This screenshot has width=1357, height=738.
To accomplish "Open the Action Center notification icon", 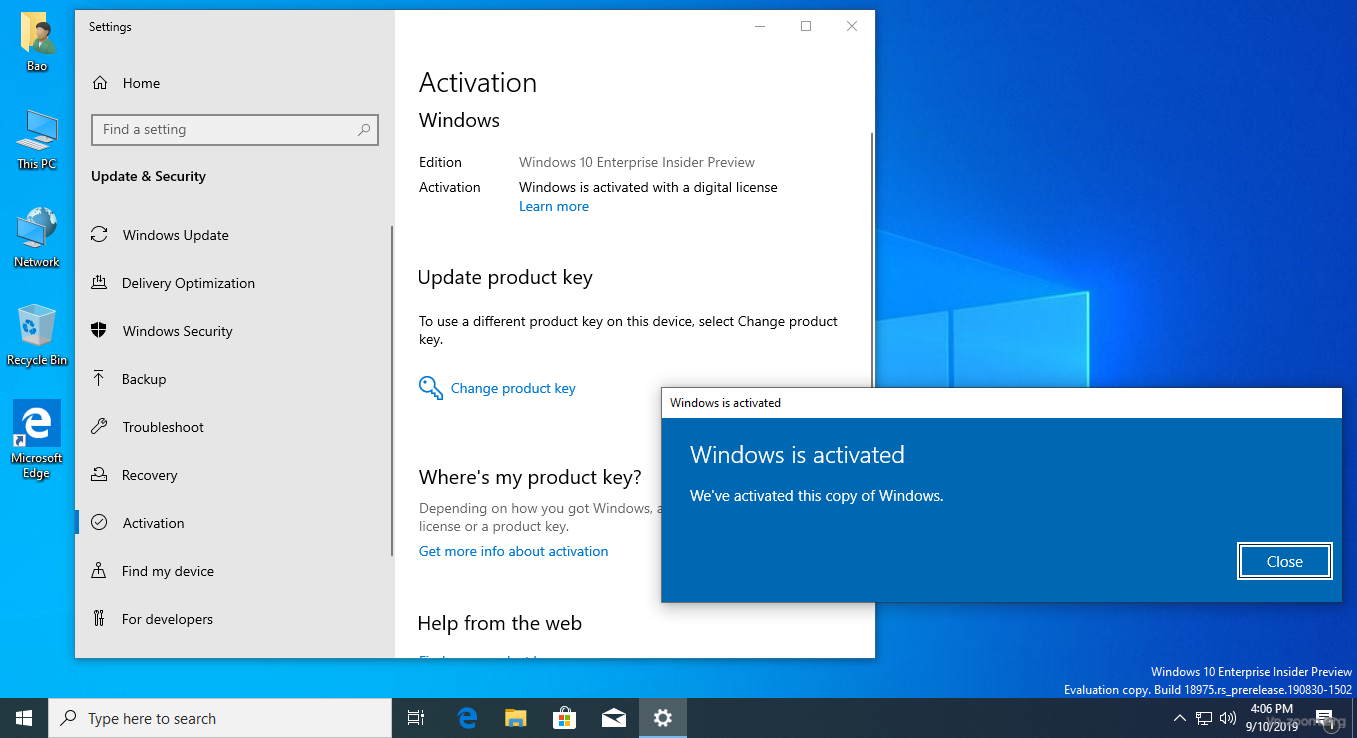I will click(1326, 718).
